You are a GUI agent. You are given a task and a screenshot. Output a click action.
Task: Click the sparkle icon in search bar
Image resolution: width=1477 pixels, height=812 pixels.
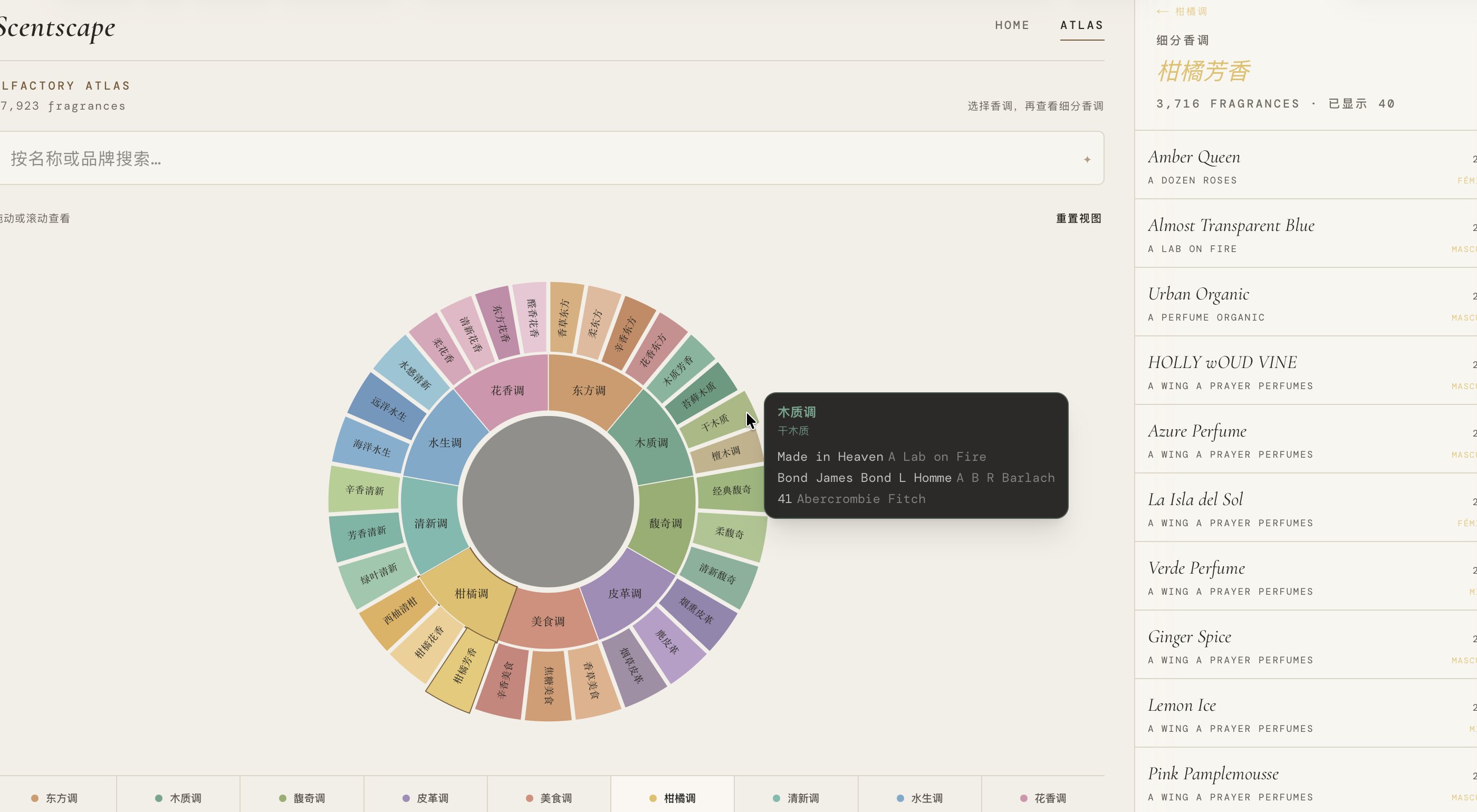coord(1087,159)
